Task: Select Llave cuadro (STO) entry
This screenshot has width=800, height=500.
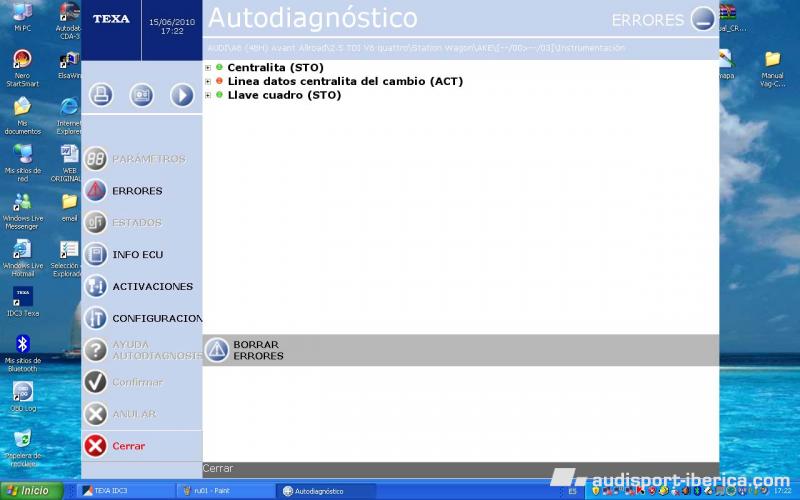Action: (284, 95)
